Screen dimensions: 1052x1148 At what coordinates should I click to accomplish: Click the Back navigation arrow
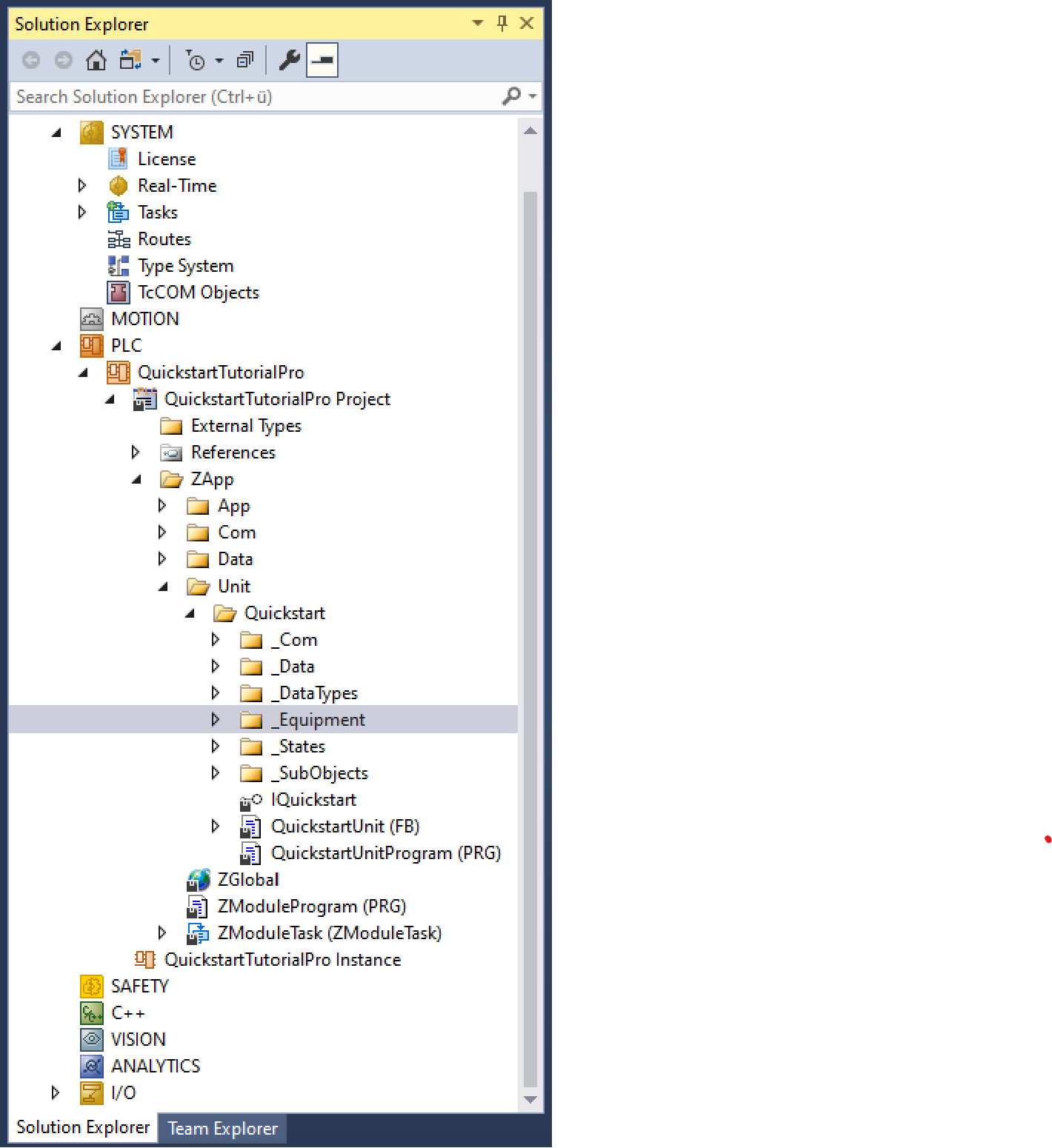(31, 60)
